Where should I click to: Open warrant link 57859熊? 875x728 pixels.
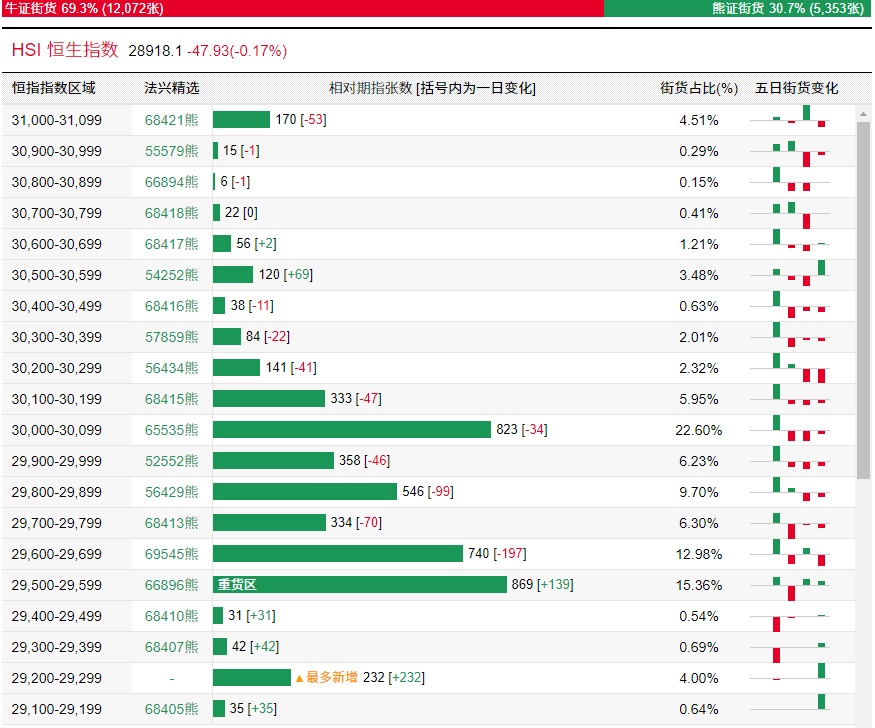click(171, 337)
